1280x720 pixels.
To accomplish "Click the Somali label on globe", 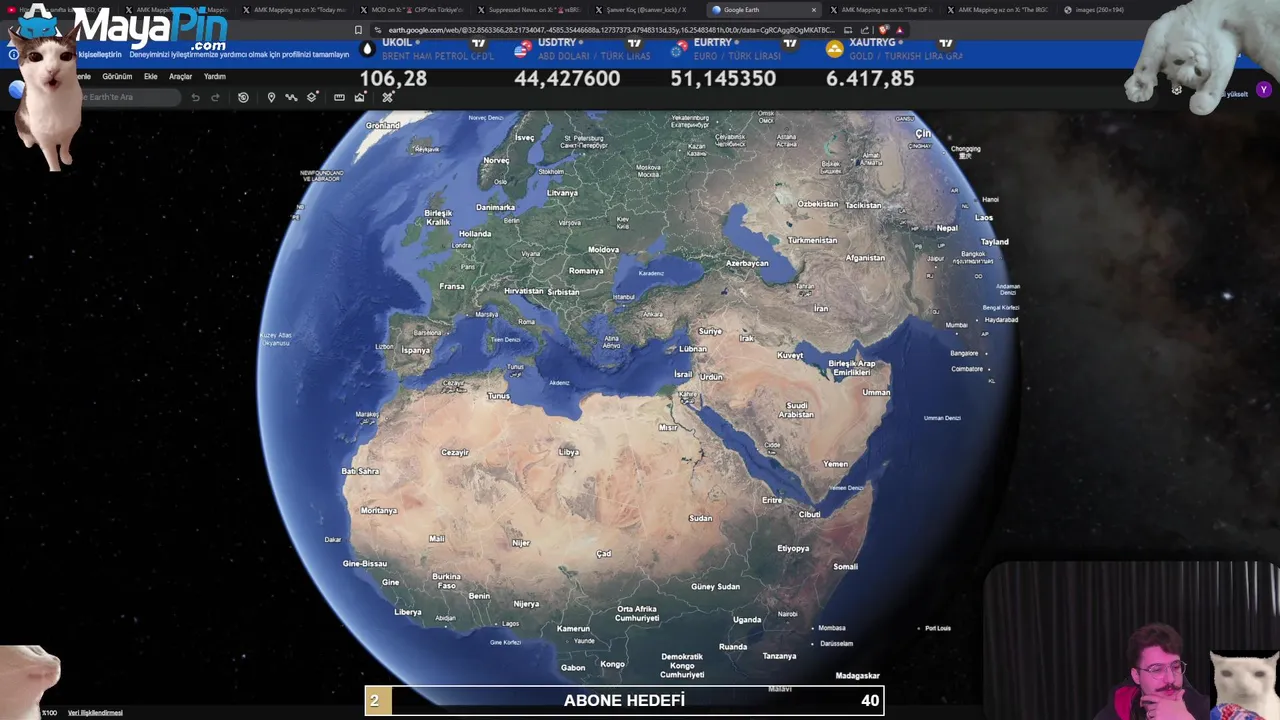I will tap(846, 566).
